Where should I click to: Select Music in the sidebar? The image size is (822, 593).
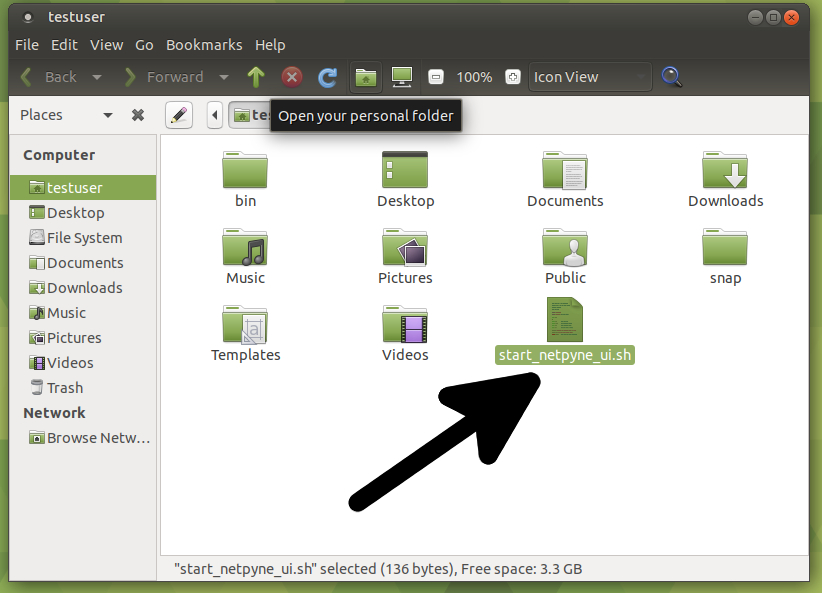click(83, 313)
